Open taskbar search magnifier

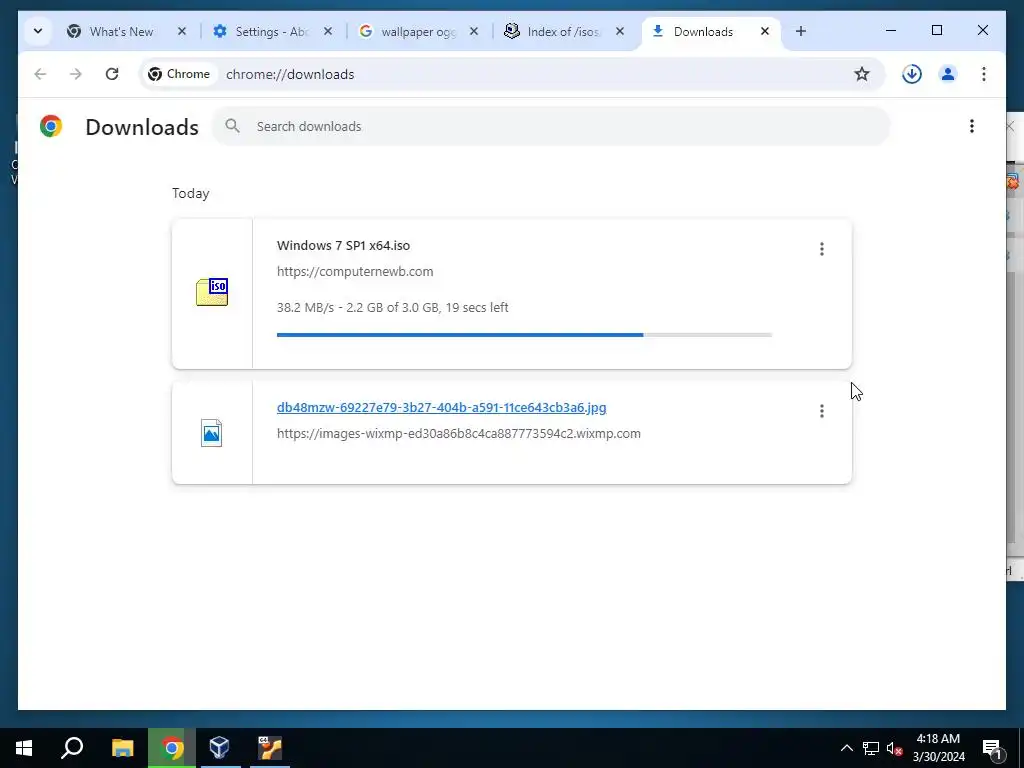(x=72, y=748)
